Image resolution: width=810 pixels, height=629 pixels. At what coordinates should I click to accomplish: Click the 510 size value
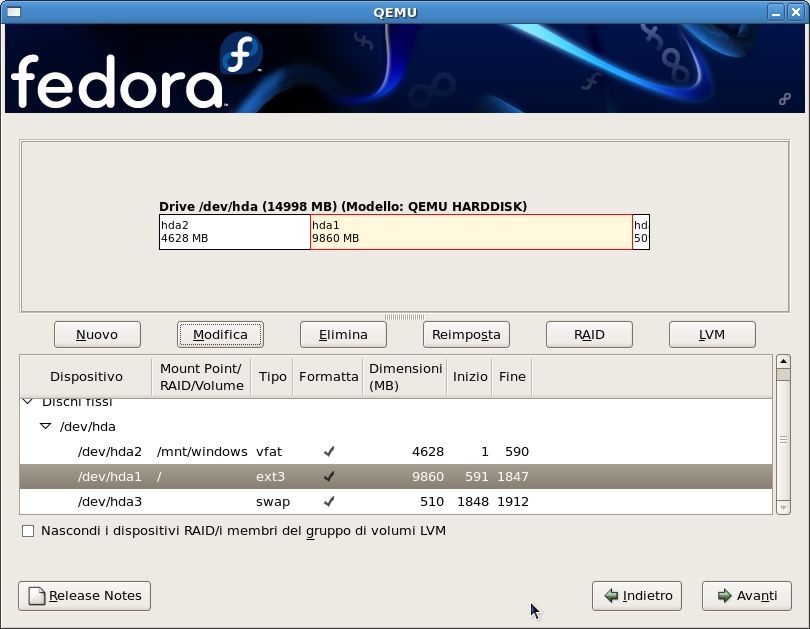point(432,501)
